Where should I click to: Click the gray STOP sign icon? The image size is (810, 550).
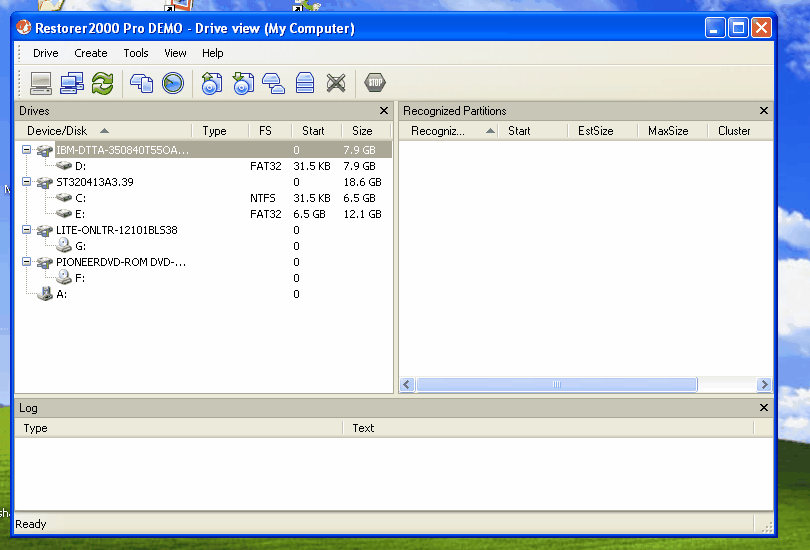pyautogui.click(x=375, y=83)
